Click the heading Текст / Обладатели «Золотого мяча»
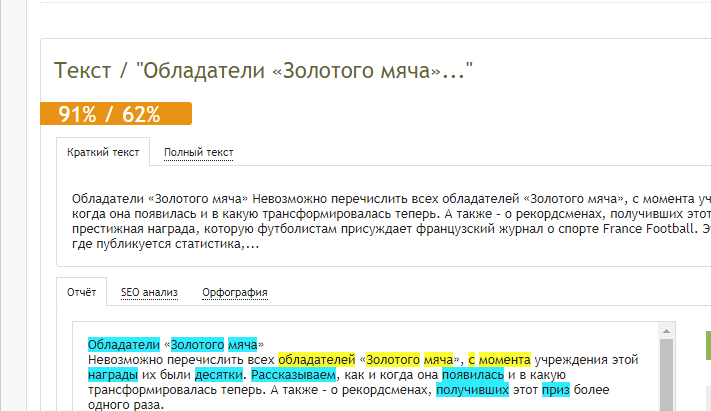The image size is (711, 411). click(x=262, y=70)
